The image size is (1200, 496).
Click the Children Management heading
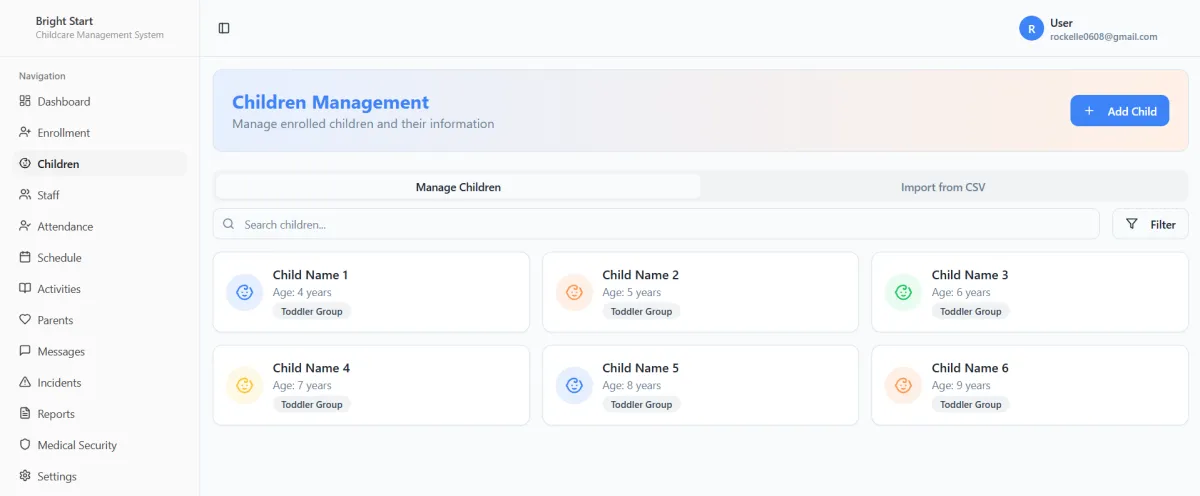pyautogui.click(x=330, y=102)
